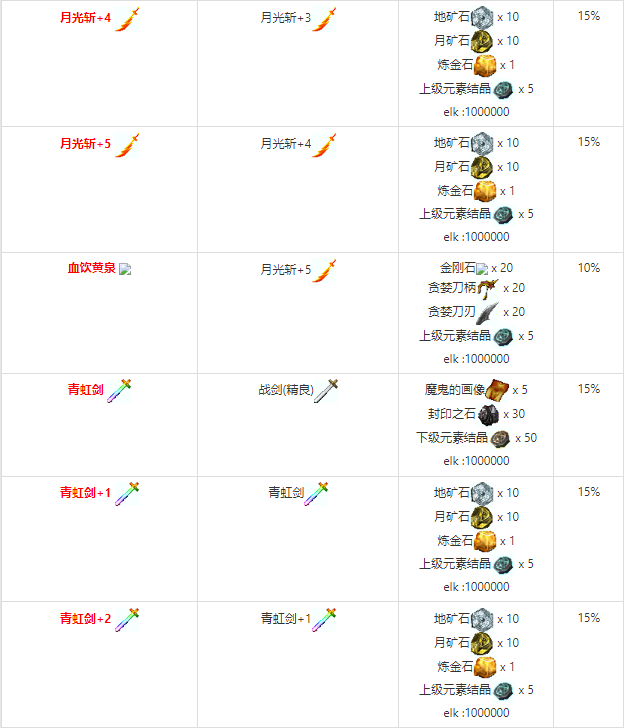Image resolution: width=624 pixels, height=728 pixels.
Task: Select the red 月光斩+5 item name
Action: click(85, 143)
